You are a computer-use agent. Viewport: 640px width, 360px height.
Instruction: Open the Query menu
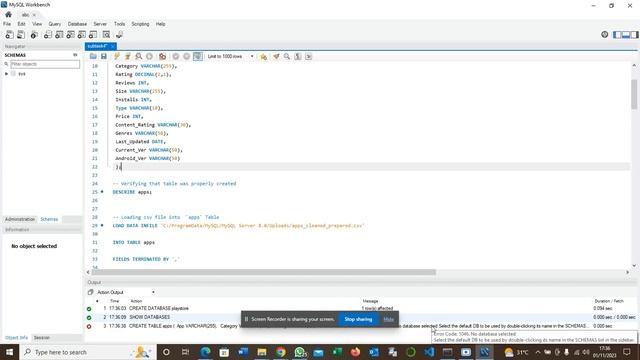[x=55, y=24]
